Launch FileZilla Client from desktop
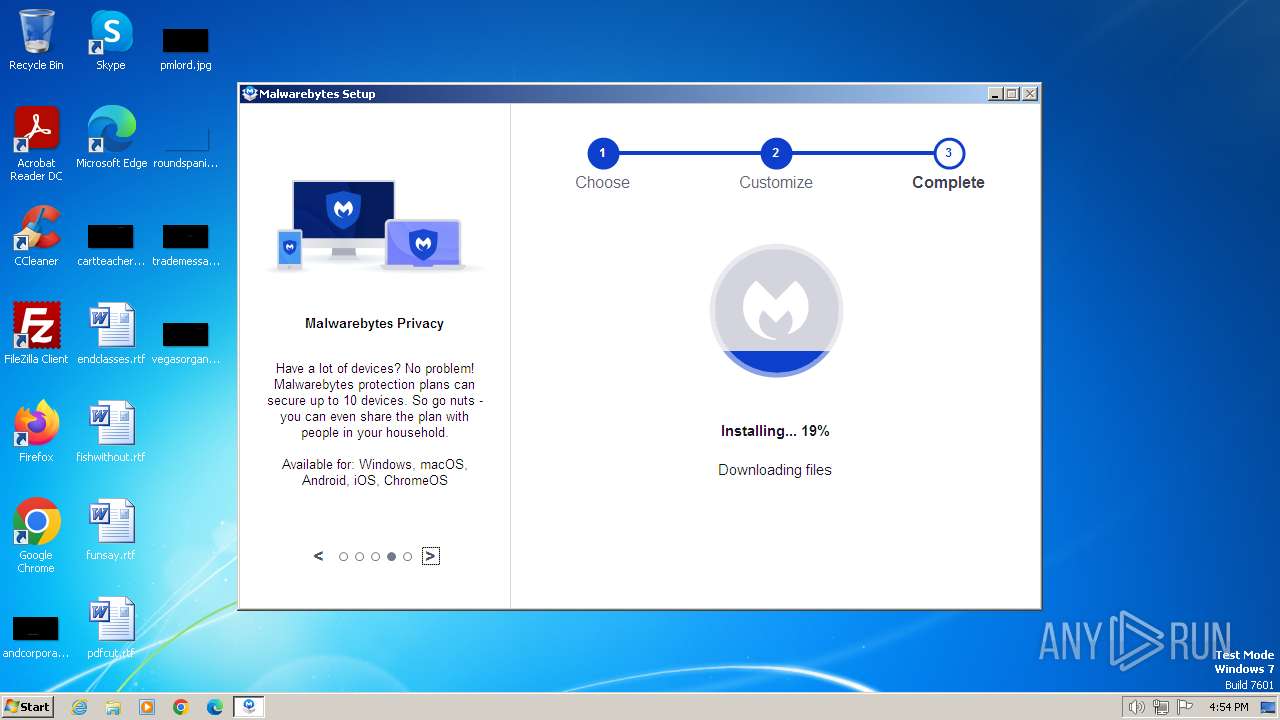The image size is (1280, 720). tap(36, 333)
